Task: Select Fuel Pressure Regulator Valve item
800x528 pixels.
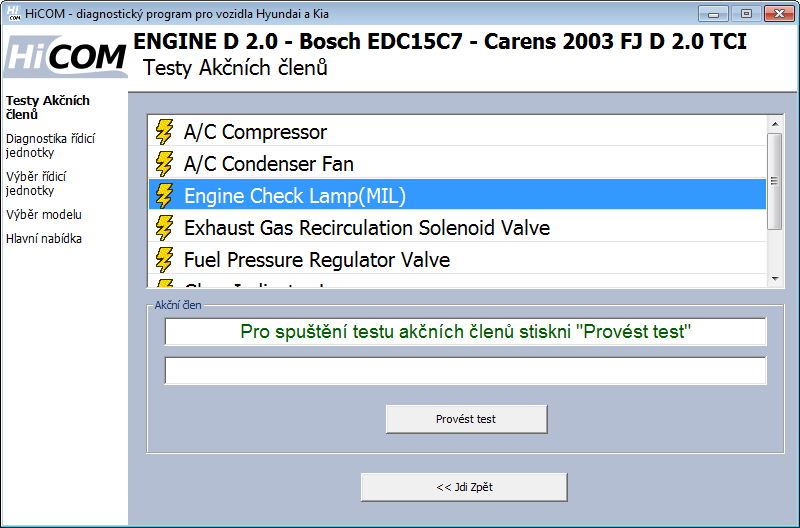Action: [x=316, y=260]
